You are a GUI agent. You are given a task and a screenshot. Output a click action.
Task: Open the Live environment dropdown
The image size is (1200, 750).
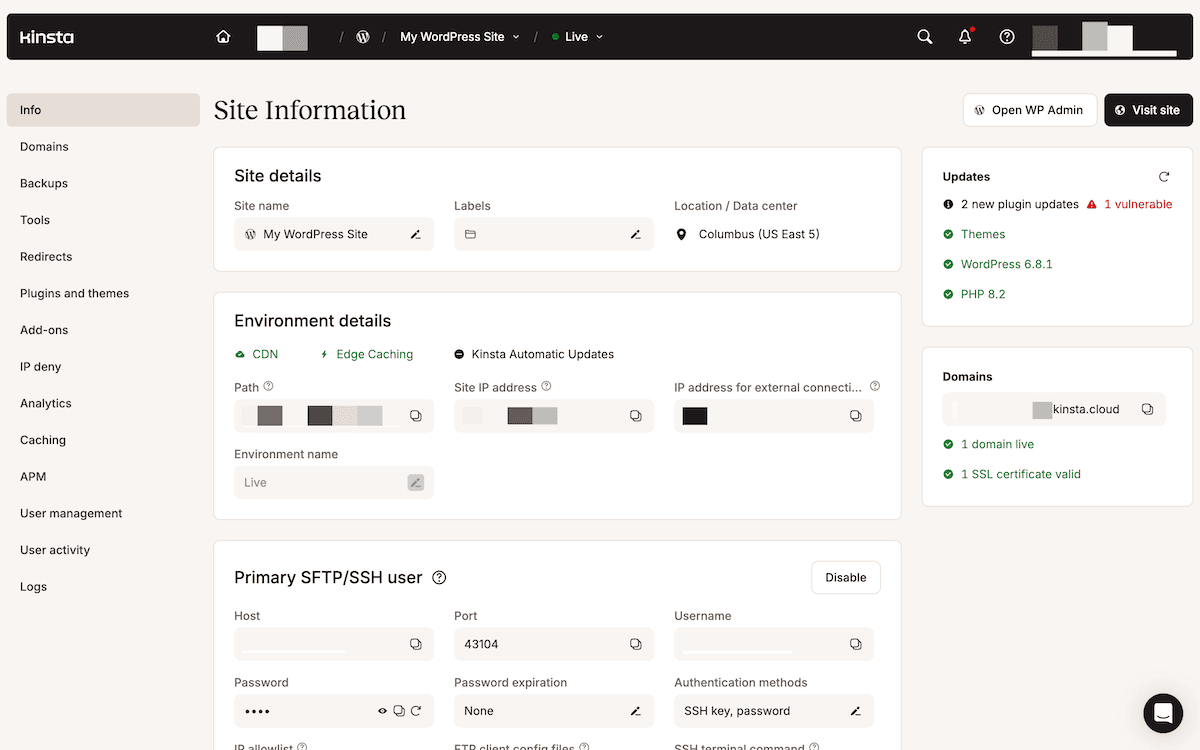coord(578,37)
